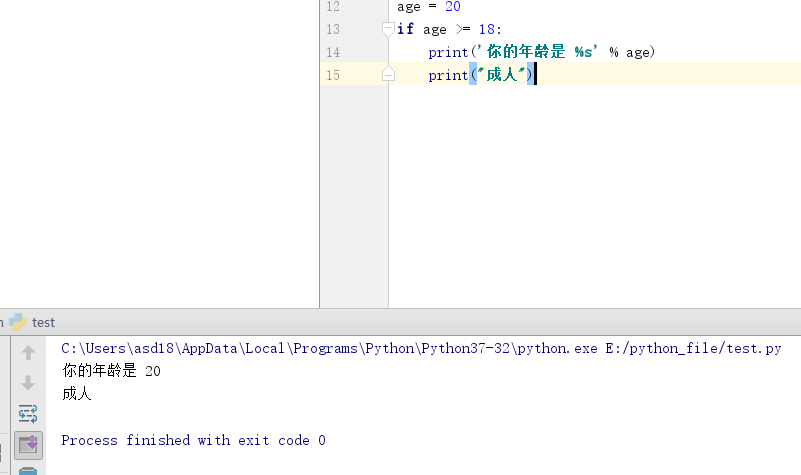The image size is (801, 475).
Task: Click the print call on line 14
Action: [x=448, y=52]
